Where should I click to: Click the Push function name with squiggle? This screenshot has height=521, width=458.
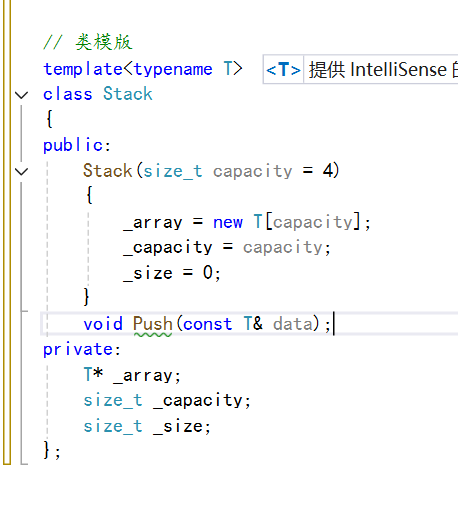click(153, 324)
